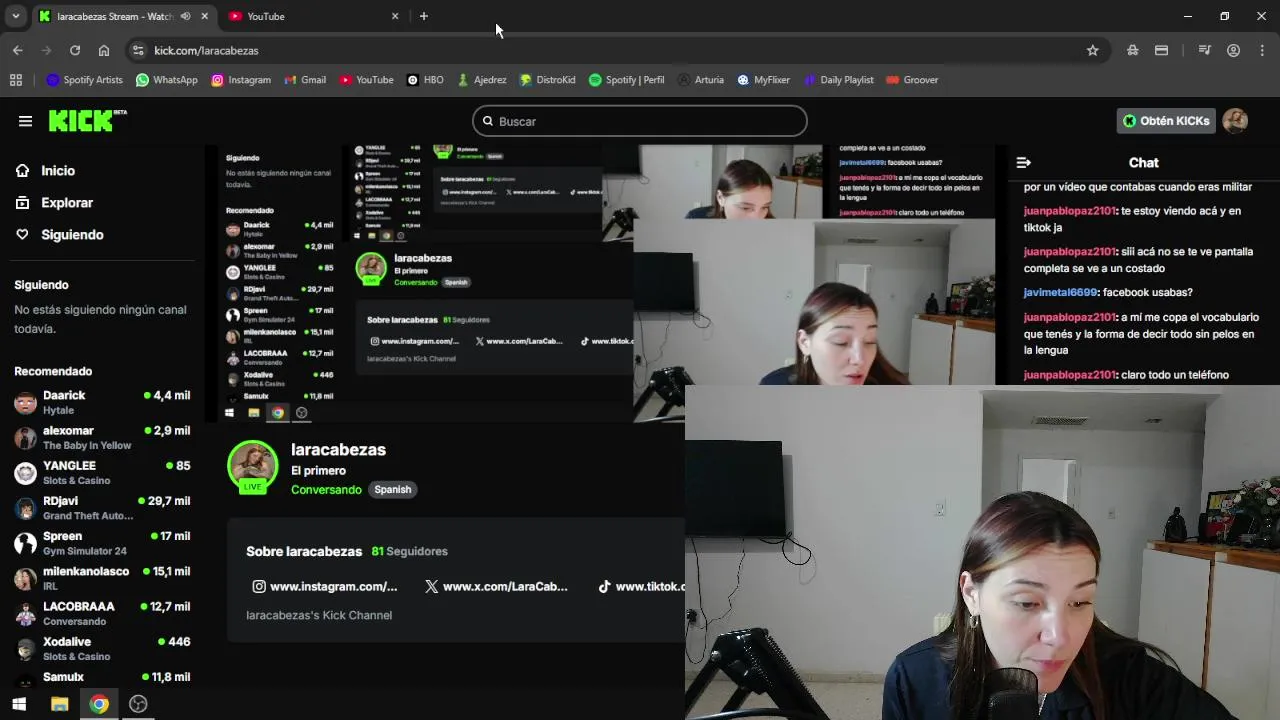The image size is (1280, 720).
Task: Open recommended channel Samulx
Action: pyautogui.click(x=102, y=677)
